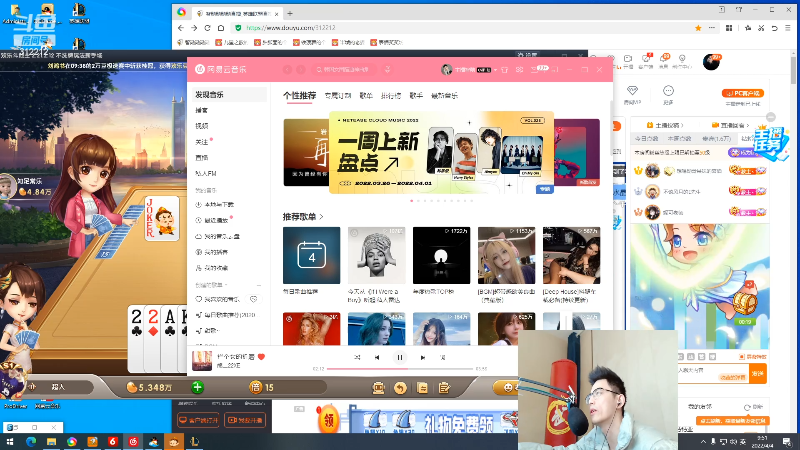The width and height of the screenshot is (800, 450).
Task: Open the messages icon with 99+ badge
Action: pos(536,69)
